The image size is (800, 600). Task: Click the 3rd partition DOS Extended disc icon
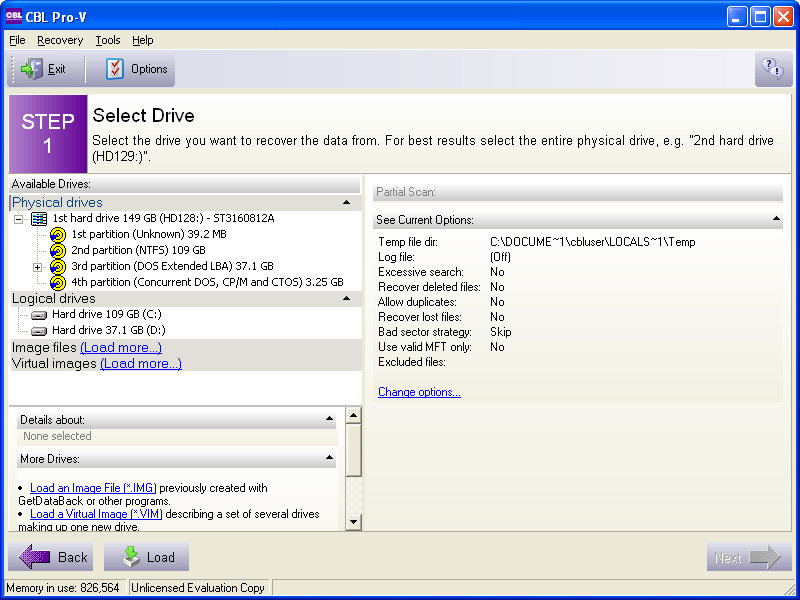[58, 266]
